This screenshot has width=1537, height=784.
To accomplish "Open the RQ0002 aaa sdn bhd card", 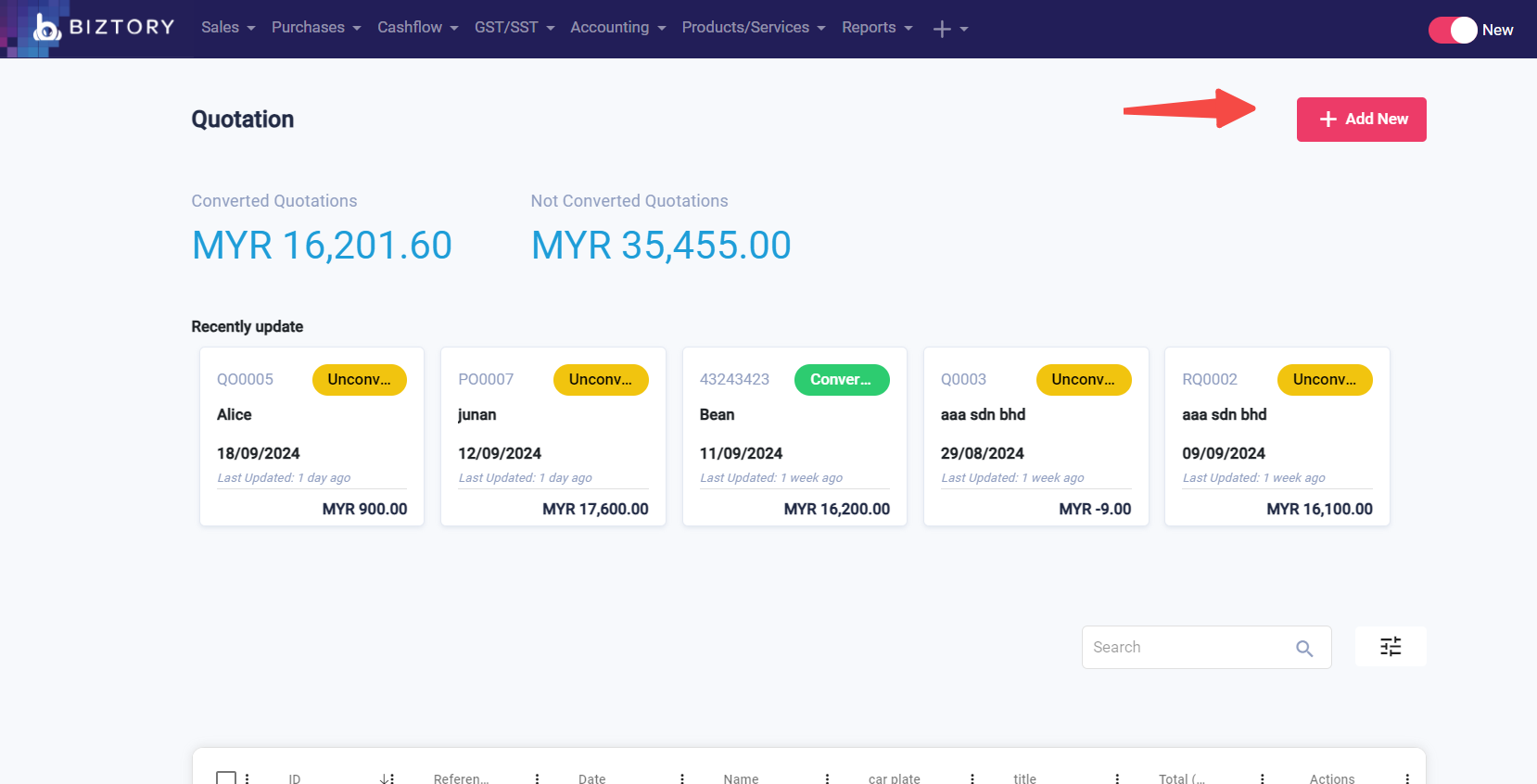I will (x=1277, y=436).
